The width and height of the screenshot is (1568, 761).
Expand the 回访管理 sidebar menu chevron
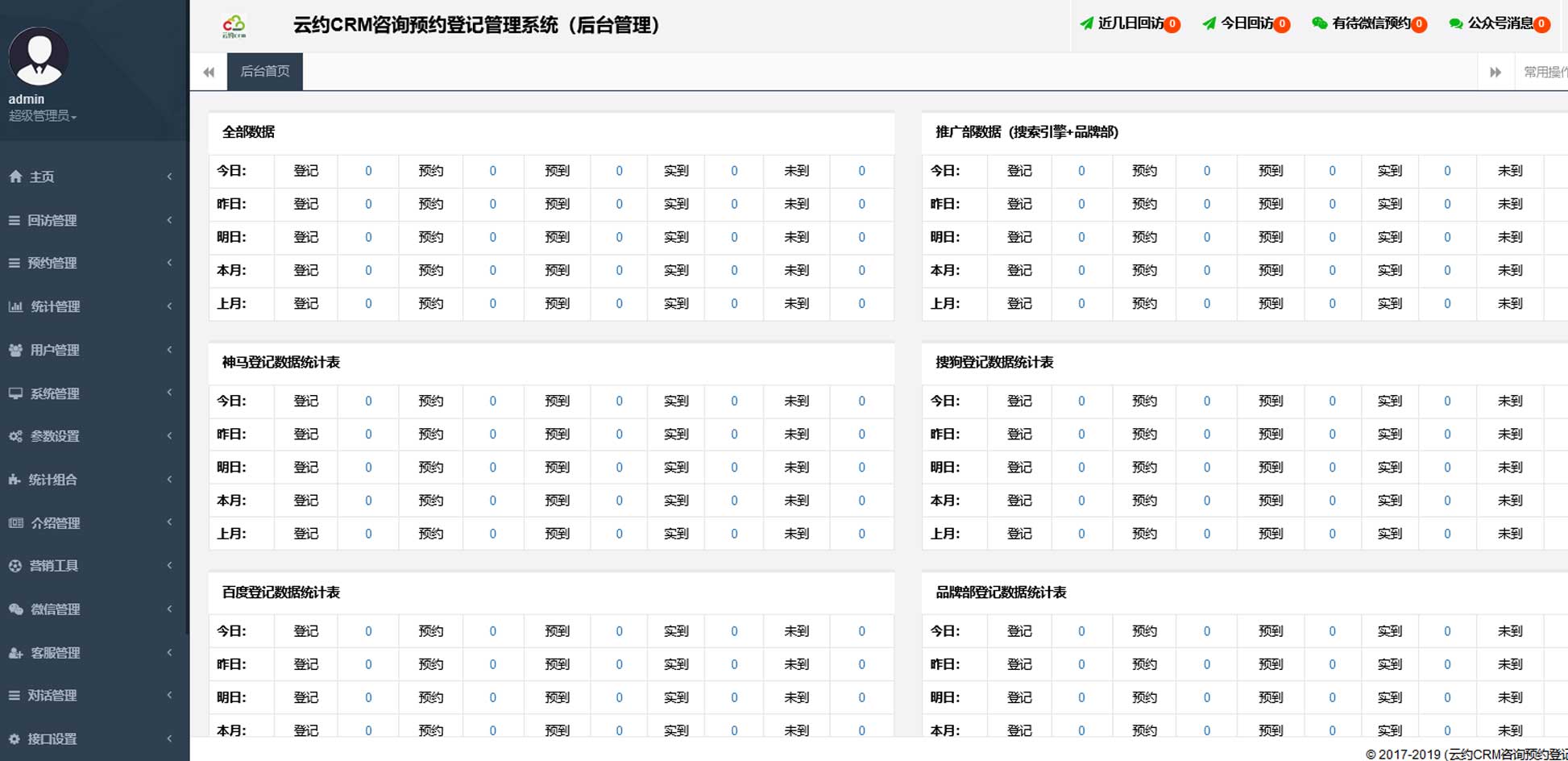[x=169, y=219]
